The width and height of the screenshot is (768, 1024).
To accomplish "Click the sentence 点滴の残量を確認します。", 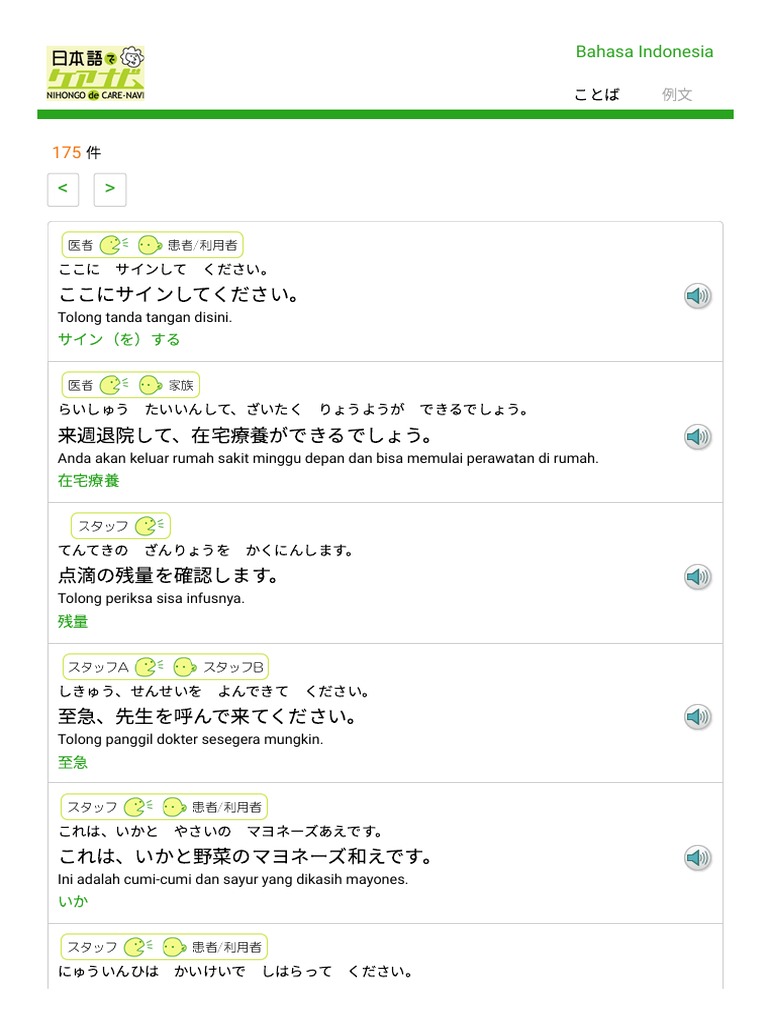I will [169, 576].
